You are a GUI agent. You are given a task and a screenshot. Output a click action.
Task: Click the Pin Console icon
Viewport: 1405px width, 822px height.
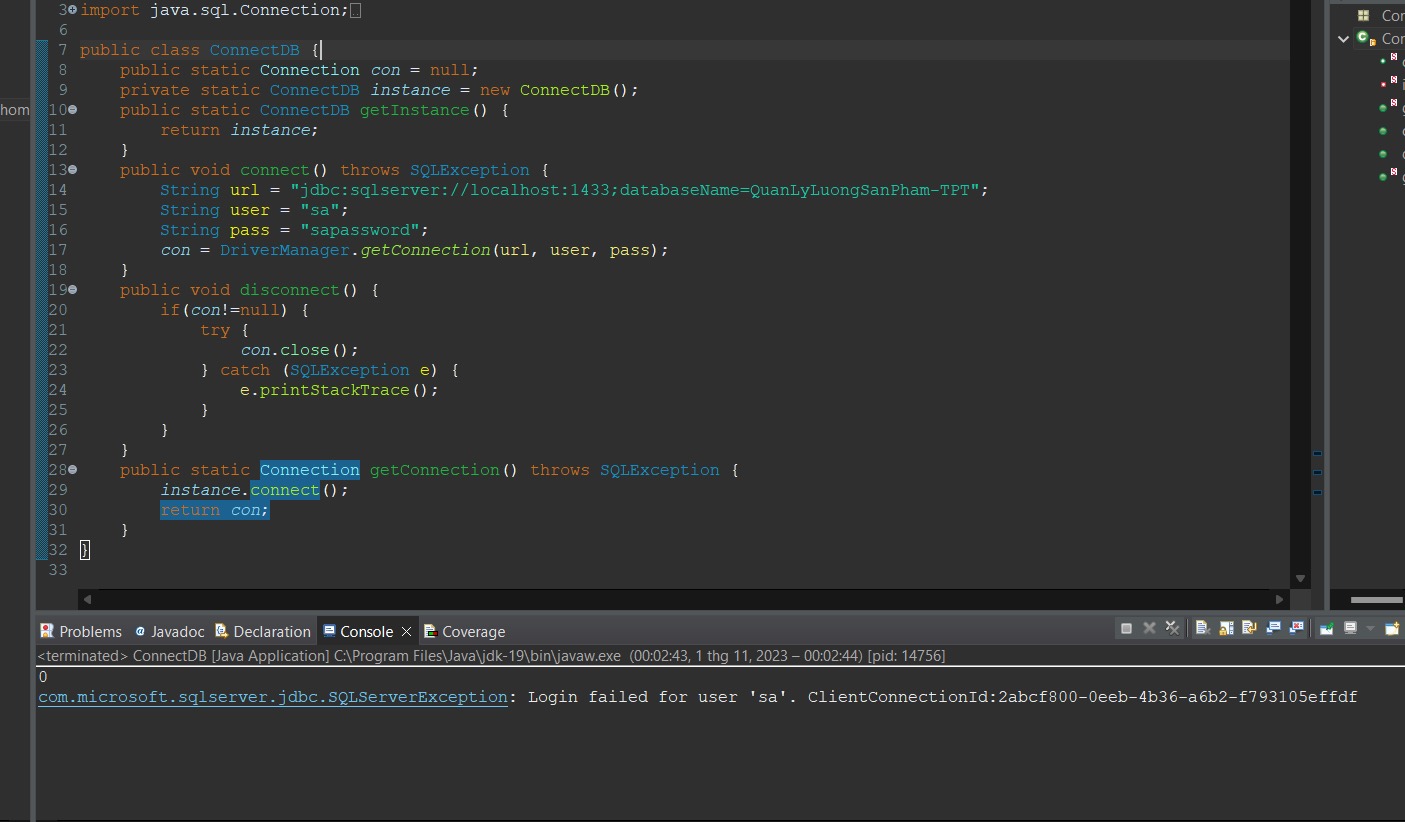(1326, 629)
